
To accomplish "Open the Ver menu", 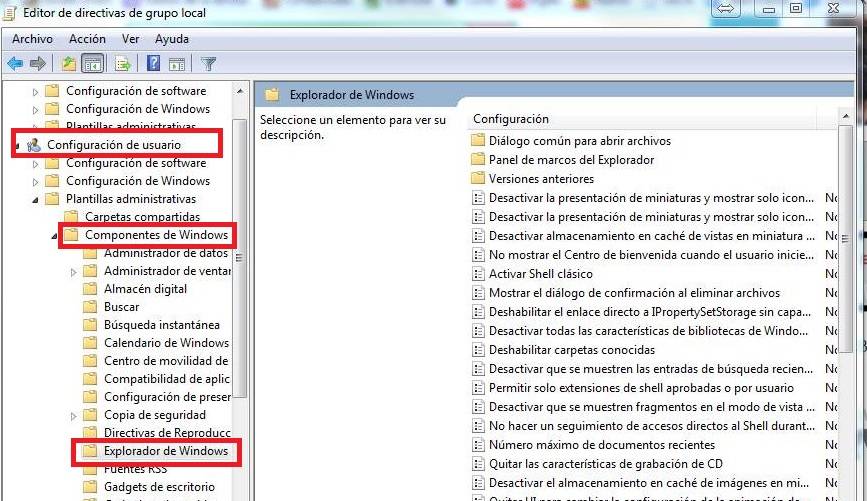I will click(130, 39).
